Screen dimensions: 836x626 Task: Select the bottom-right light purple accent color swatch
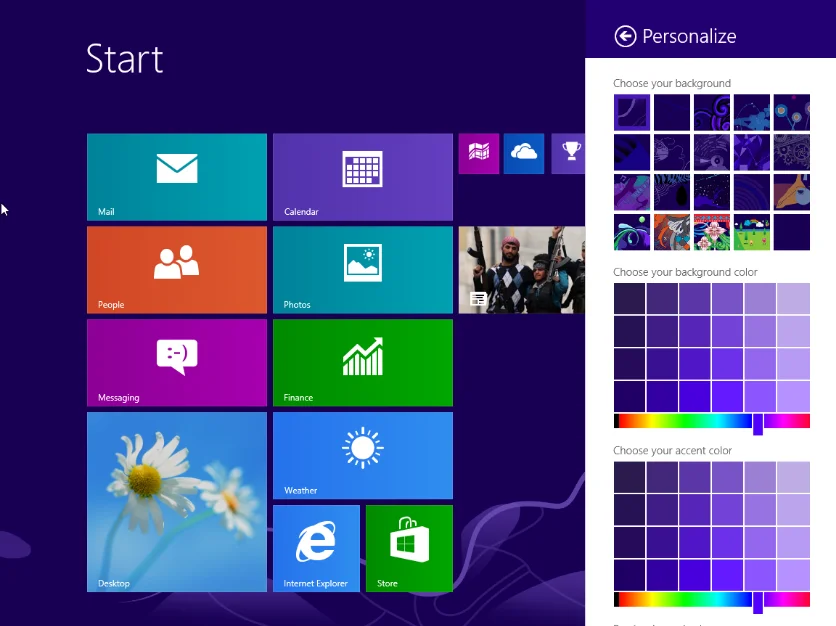tap(793, 575)
